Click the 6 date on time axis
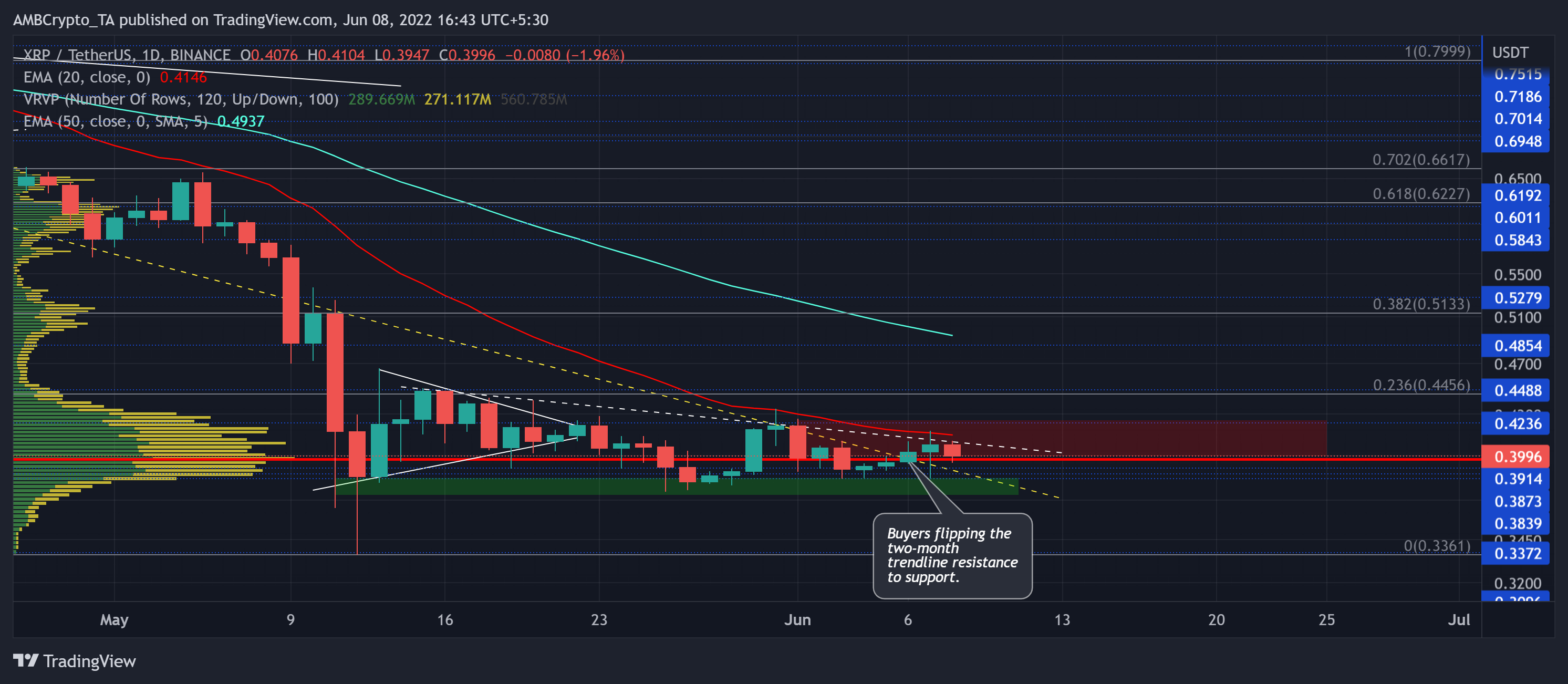Viewport: 1568px width, 684px height. (908, 620)
